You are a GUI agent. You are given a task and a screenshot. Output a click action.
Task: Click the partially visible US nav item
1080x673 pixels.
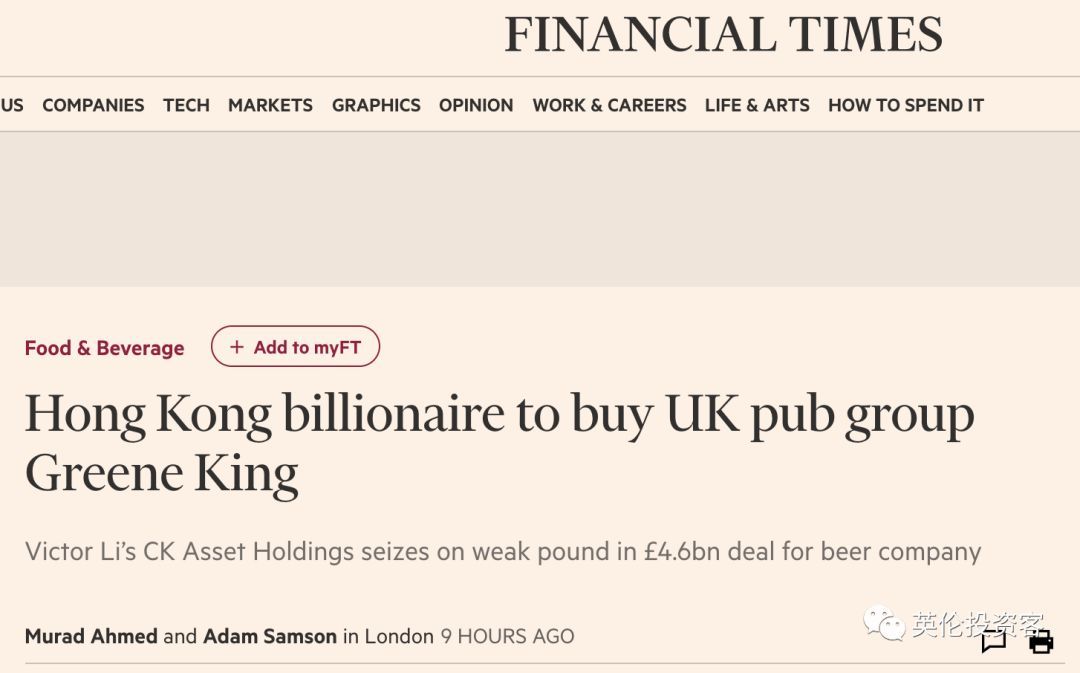[12, 105]
